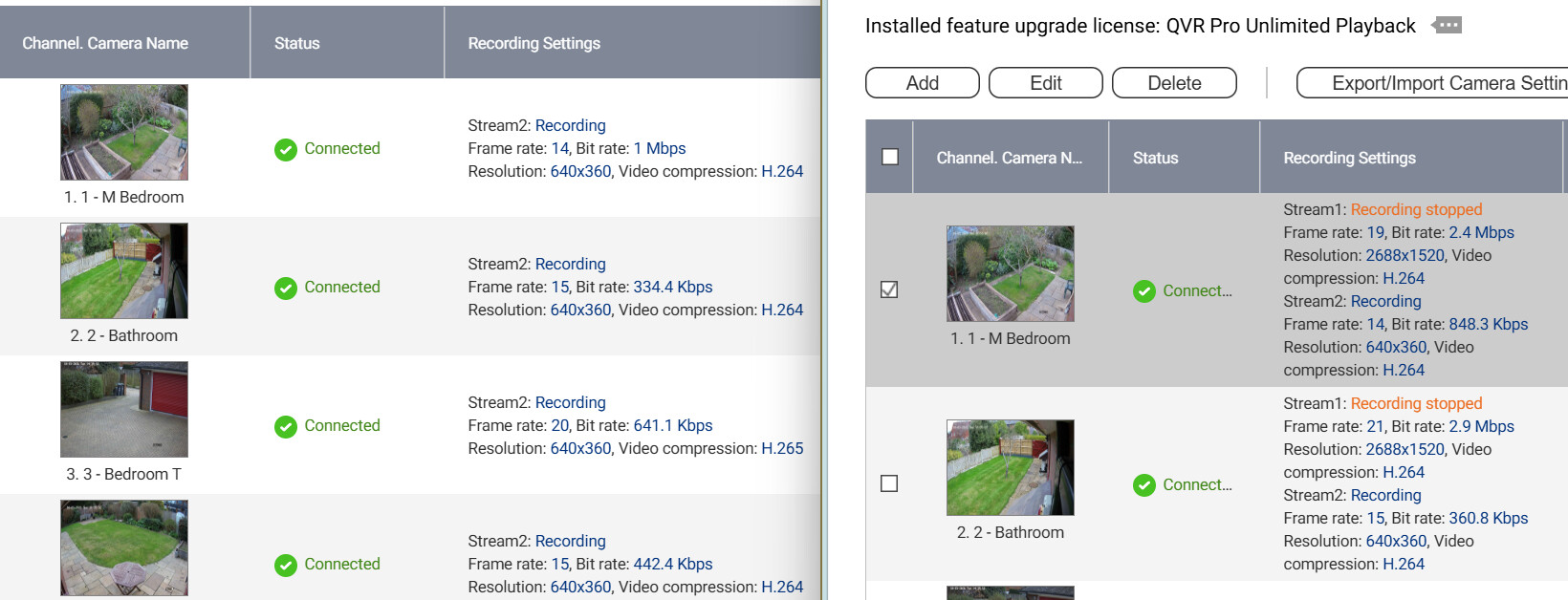This screenshot has height=600, width=1568.
Task: Click the green Connected icon in the fourth camera row
Action: [285, 565]
